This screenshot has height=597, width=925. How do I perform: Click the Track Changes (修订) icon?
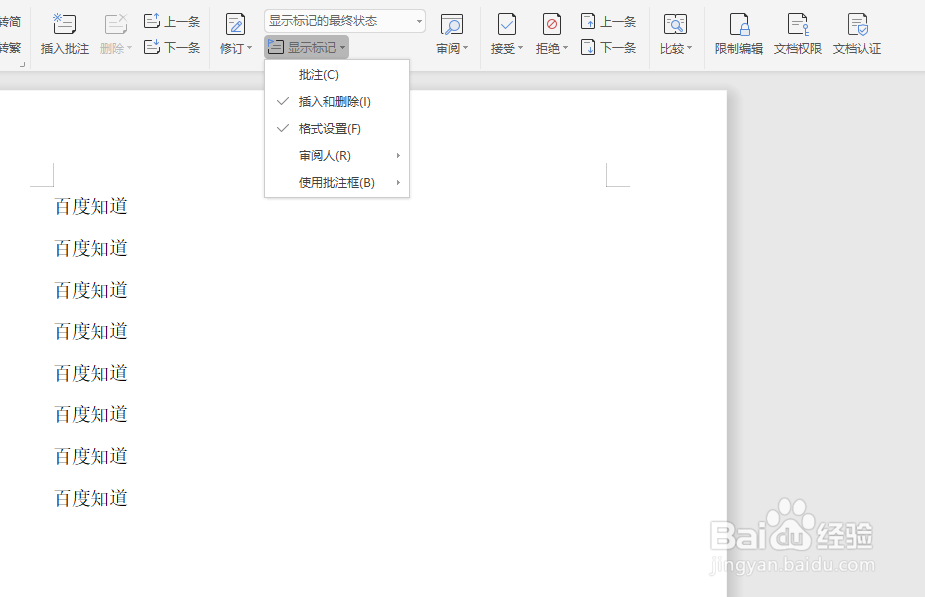235,24
